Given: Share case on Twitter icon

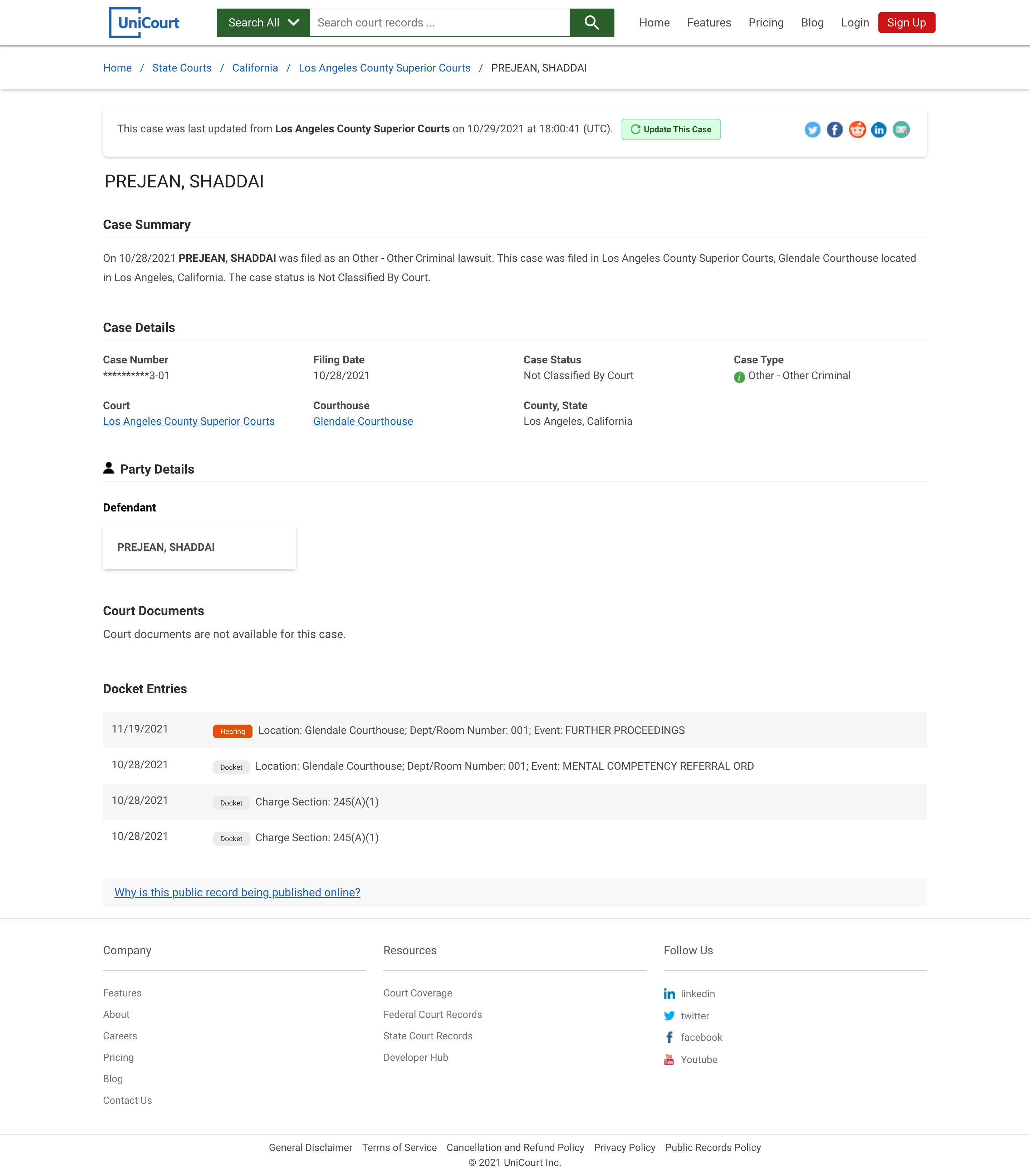Looking at the screenshot, I should (x=812, y=129).
